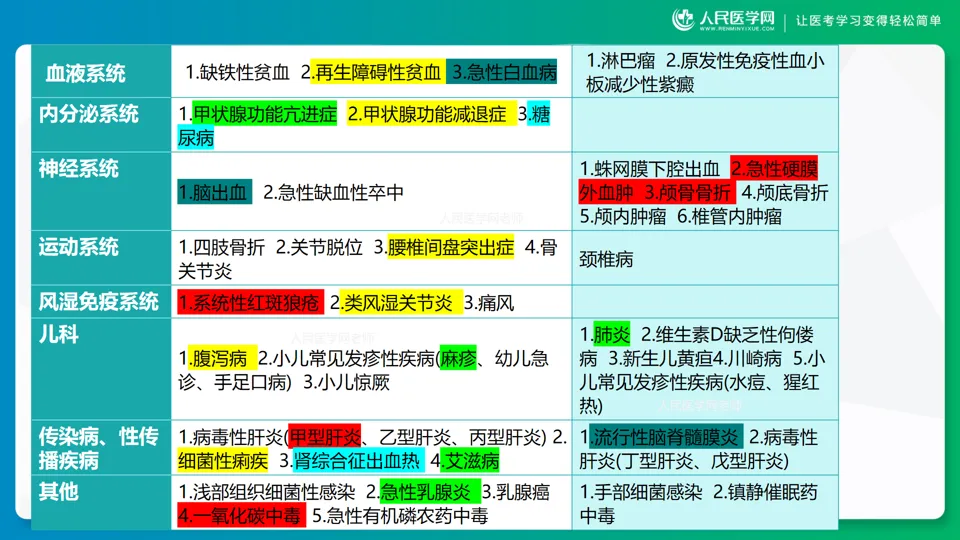Click the text 乙型肝炎
This screenshot has width=960, height=540.
[x=416, y=437]
